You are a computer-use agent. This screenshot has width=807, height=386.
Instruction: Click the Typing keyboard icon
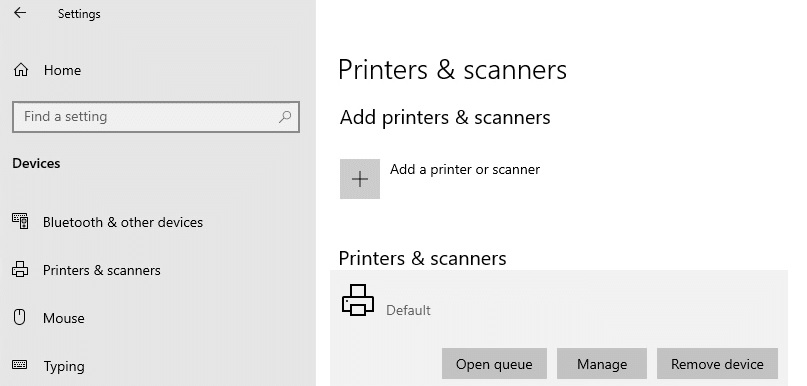coord(20,365)
